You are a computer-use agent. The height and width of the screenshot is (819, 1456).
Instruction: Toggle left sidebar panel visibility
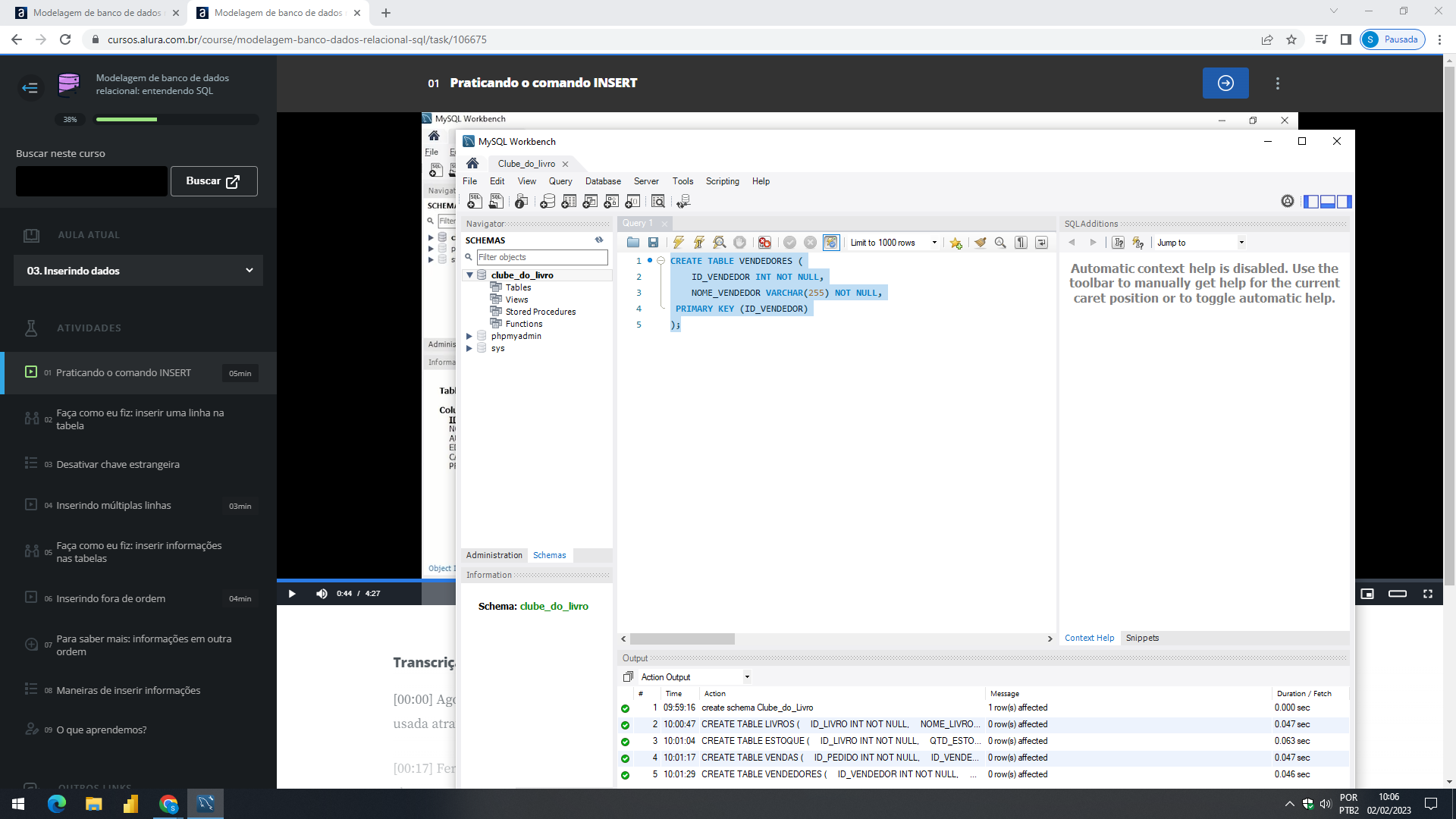point(1311,202)
